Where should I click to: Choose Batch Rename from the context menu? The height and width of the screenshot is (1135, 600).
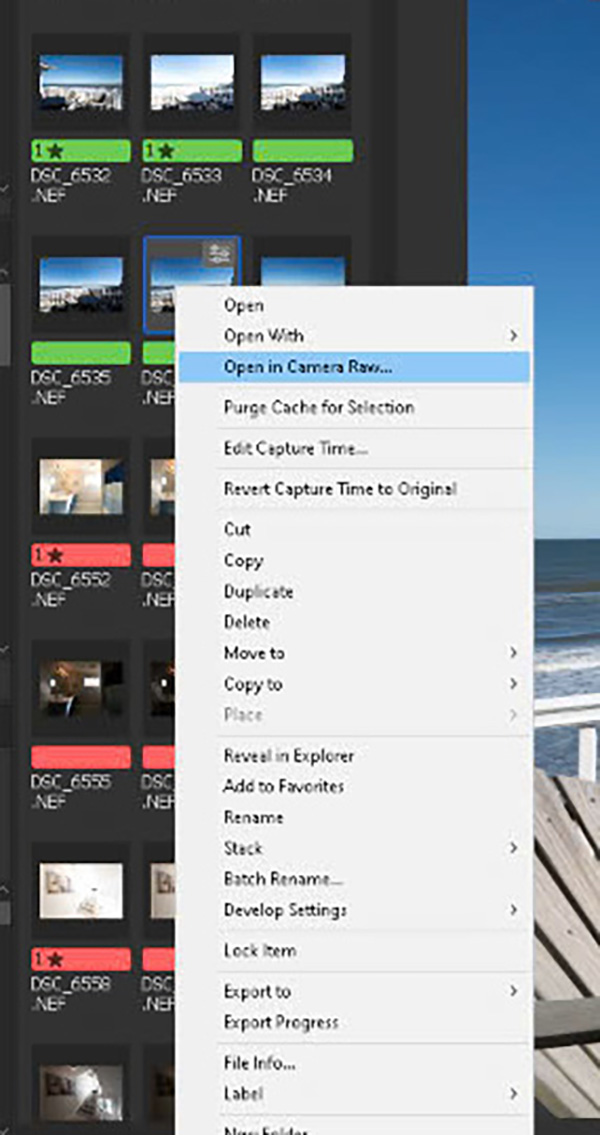point(283,879)
